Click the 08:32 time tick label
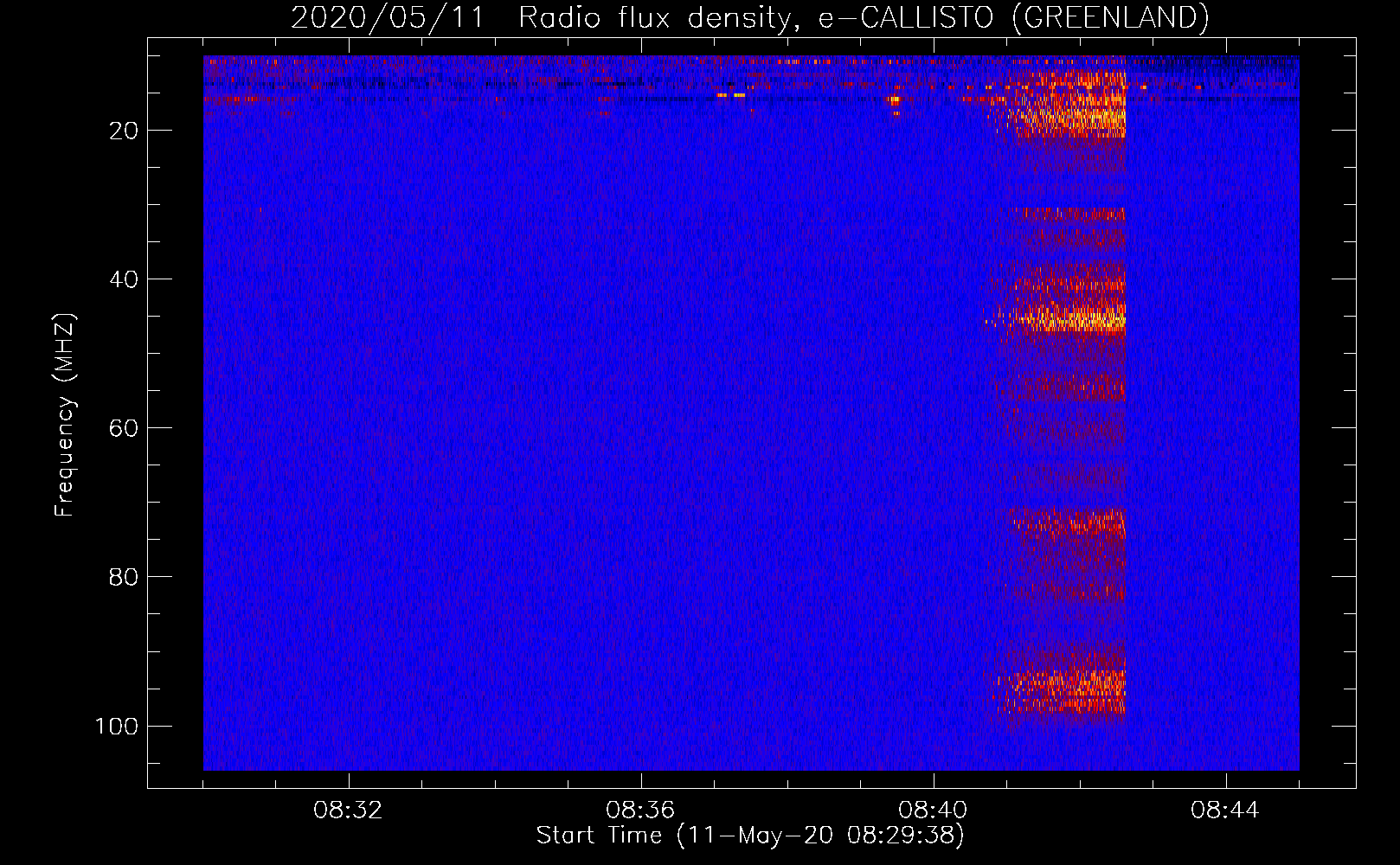The width and height of the screenshot is (1400, 865). (349, 811)
